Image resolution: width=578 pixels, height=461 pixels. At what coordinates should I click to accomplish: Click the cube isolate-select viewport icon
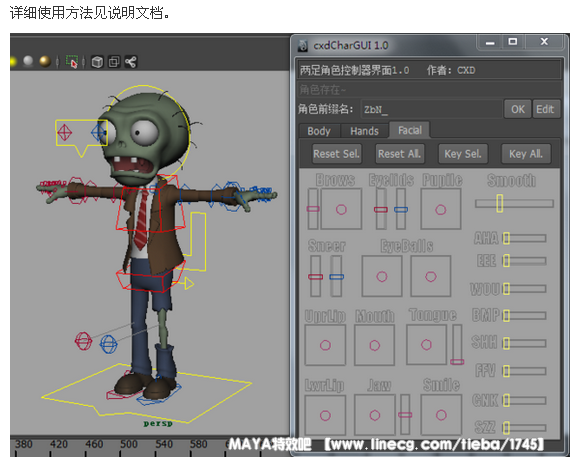pyautogui.click(x=97, y=62)
